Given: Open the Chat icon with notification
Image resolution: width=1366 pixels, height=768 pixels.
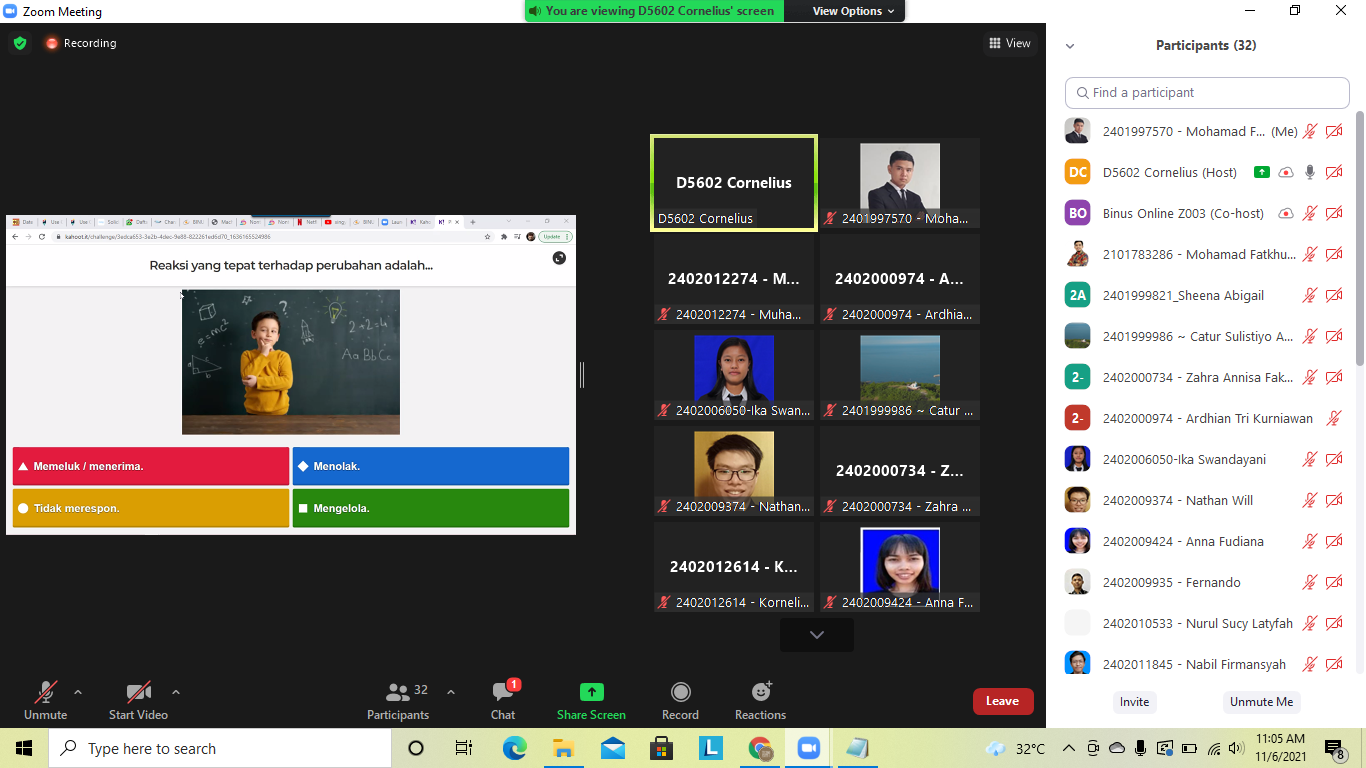Looking at the screenshot, I should (503, 692).
